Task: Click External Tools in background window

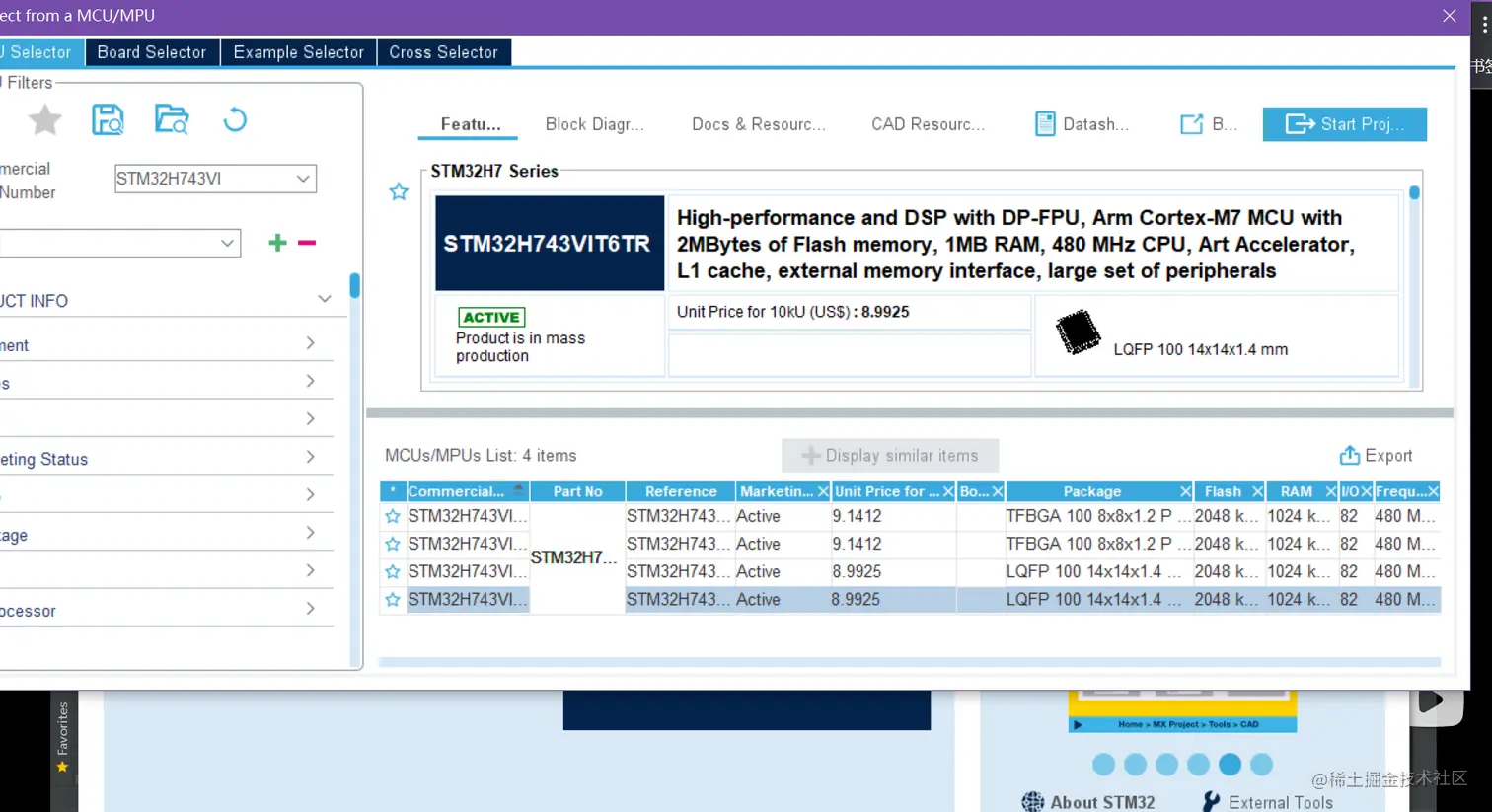Action: pyautogui.click(x=1267, y=801)
